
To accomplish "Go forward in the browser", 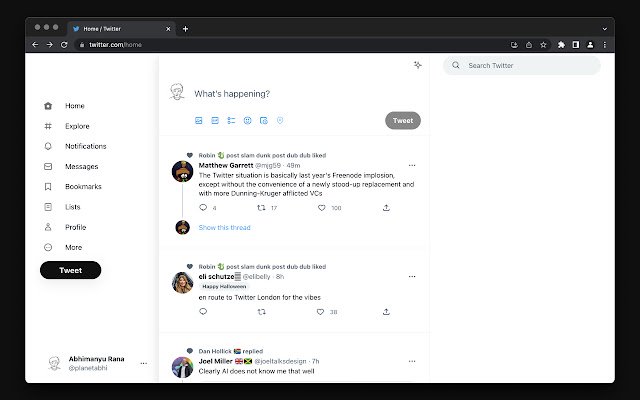I will tap(49, 45).
